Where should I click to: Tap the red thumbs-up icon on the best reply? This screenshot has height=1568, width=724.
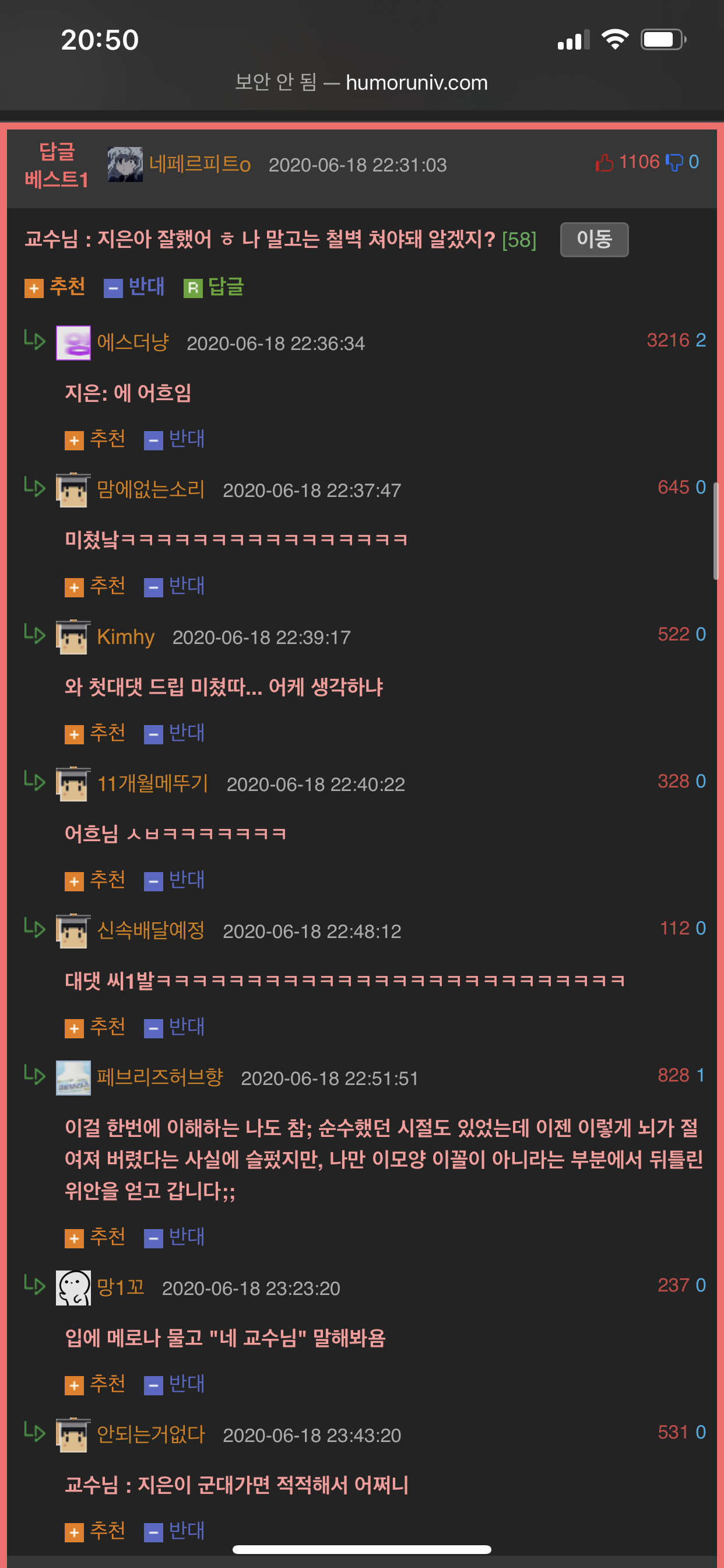[x=603, y=163]
